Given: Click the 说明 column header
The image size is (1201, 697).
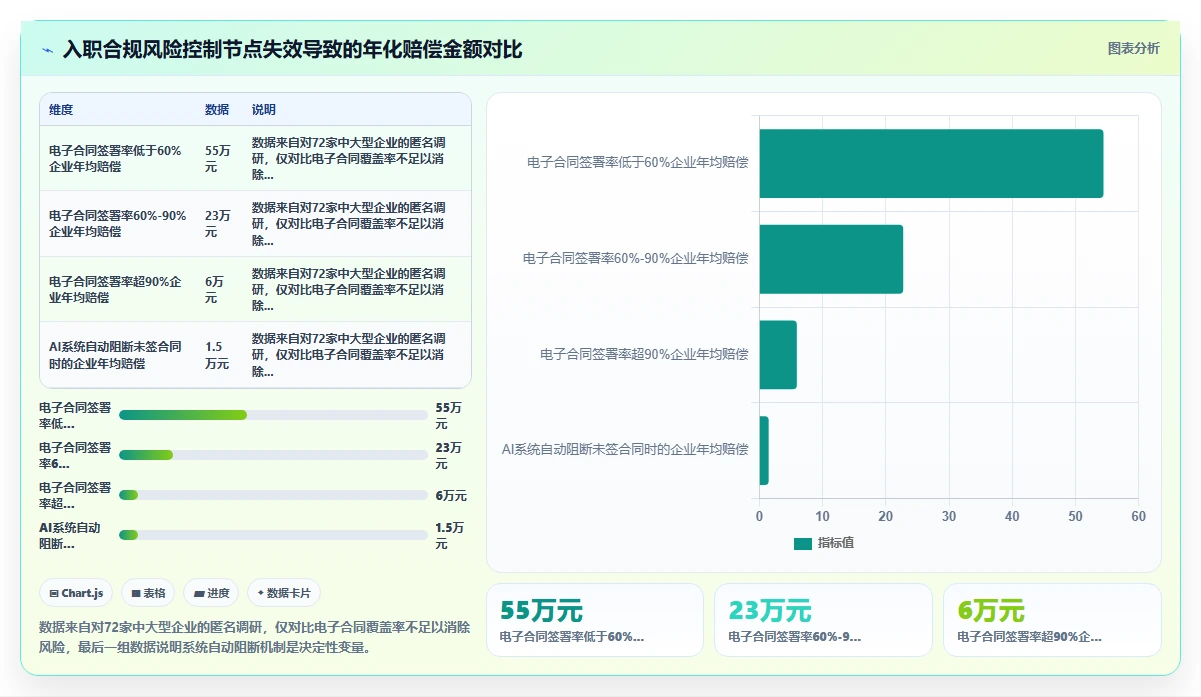Looking at the screenshot, I should 264,110.
